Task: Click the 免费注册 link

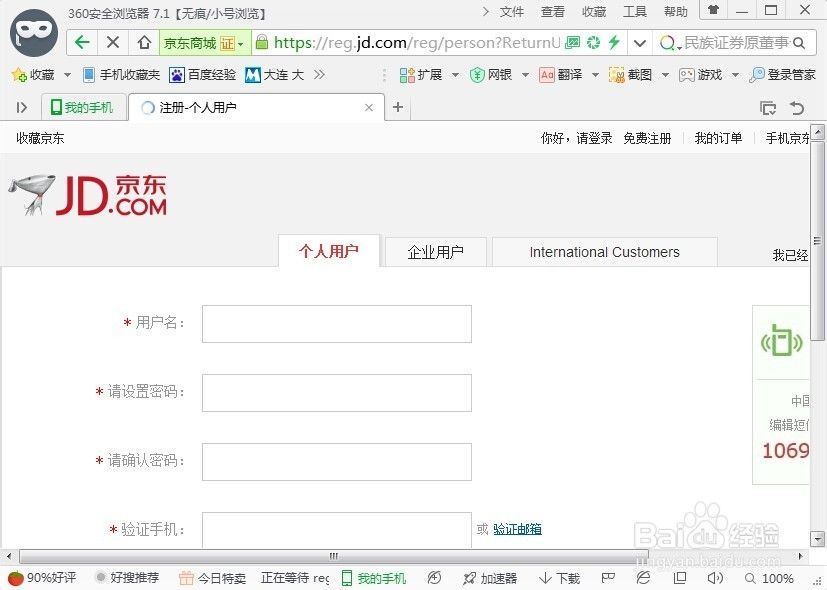Action: point(647,138)
